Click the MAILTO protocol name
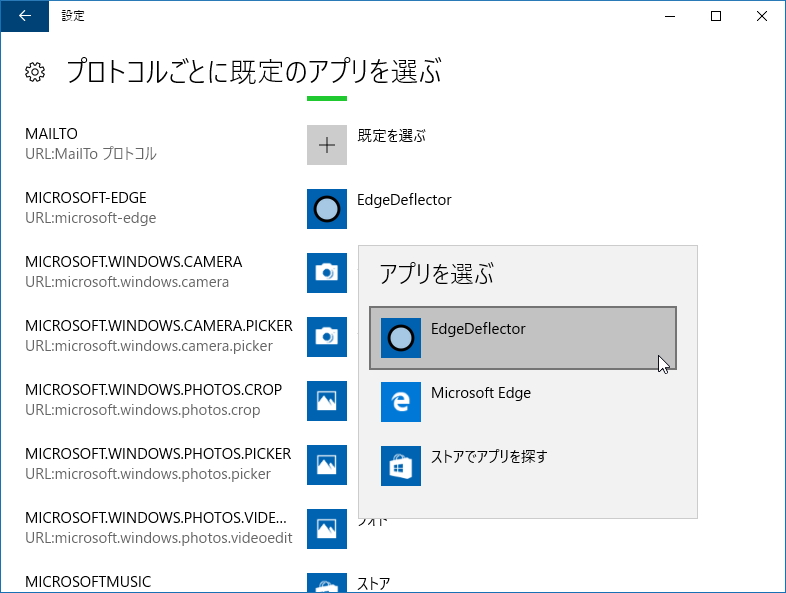Viewport: 786px width, 593px height. (x=51, y=134)
